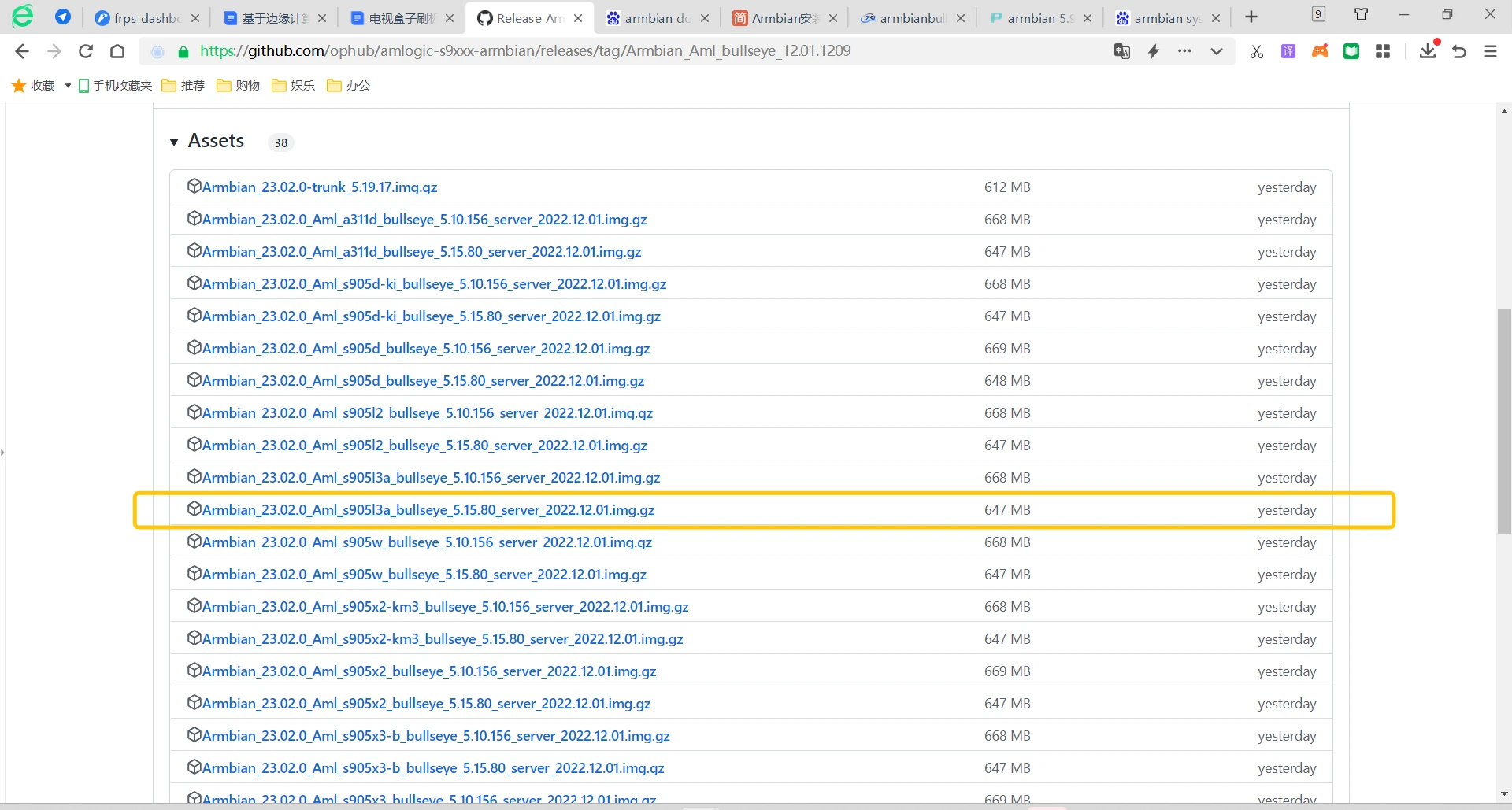This screenshot has width=1512, height=810.
Task: Click the undo closed tab icon
Action: tap(1459, 51)
